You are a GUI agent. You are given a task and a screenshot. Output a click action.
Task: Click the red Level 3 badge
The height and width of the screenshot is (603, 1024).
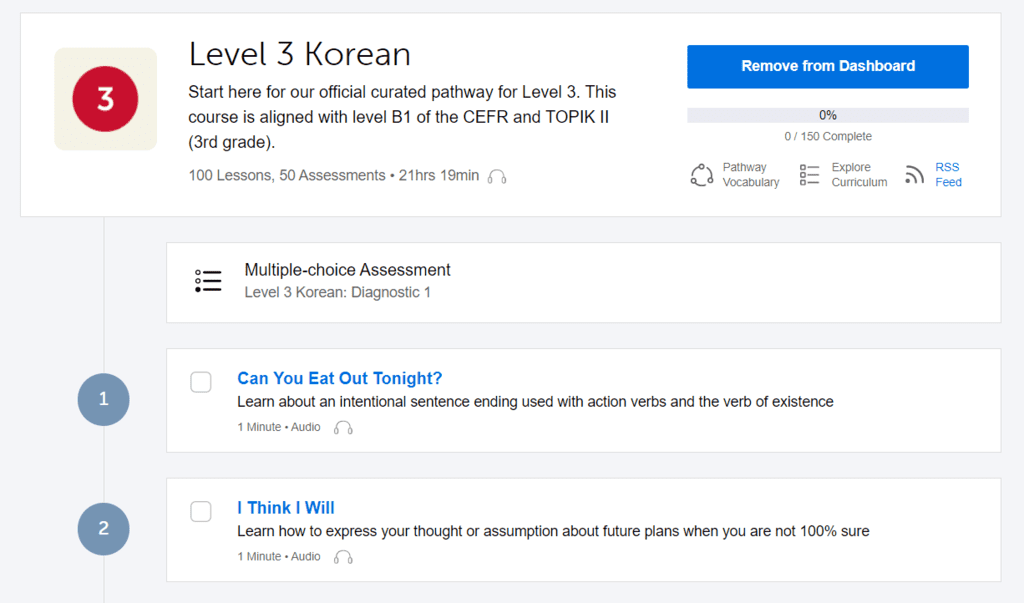point(105,98)
